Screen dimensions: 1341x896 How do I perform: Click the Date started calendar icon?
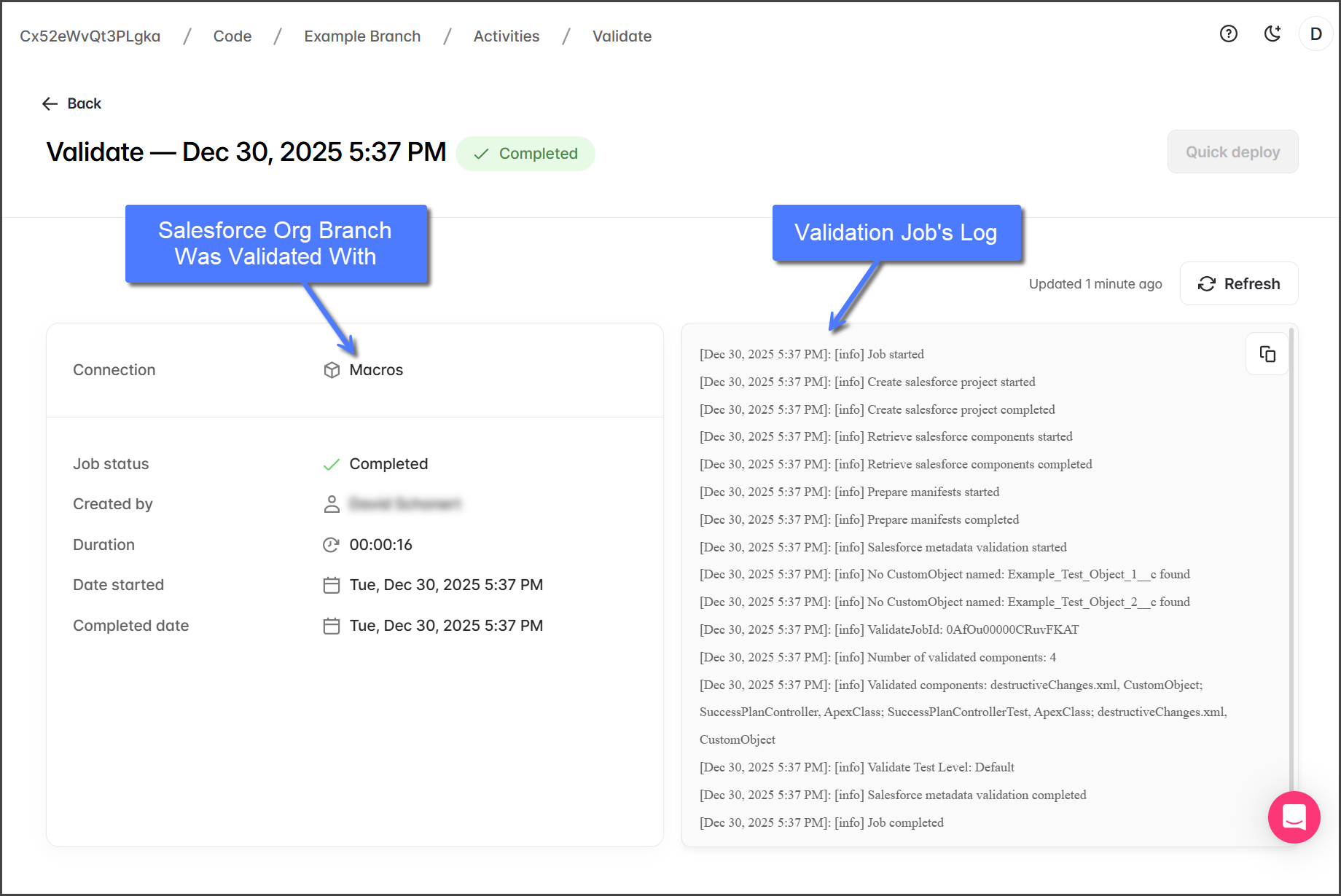click(x=332, y=585)
